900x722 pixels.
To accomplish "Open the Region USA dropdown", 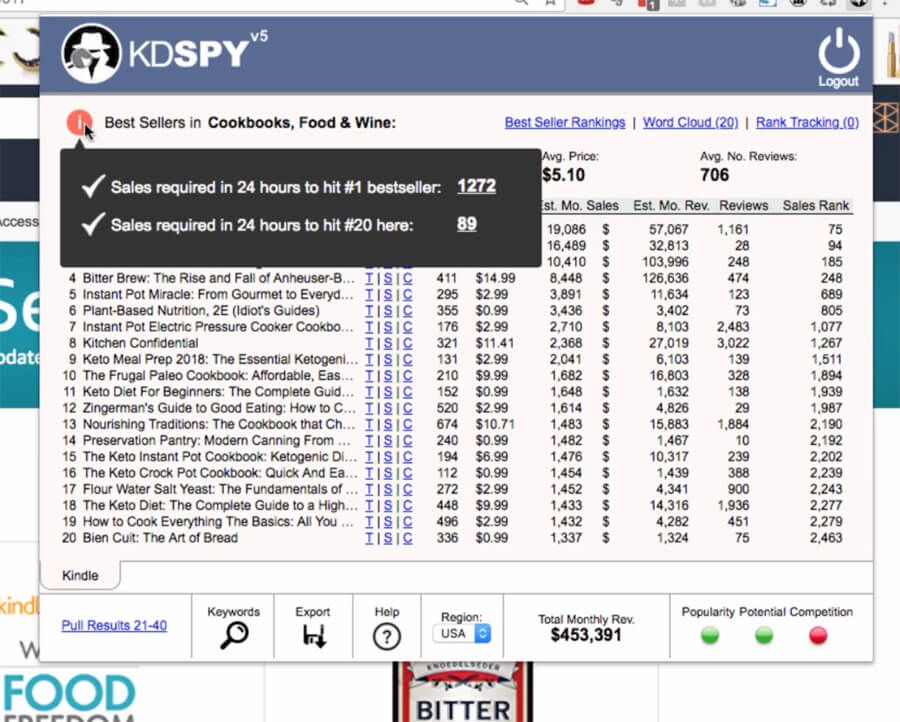I will pyautogui.click(x=462, y=634).
